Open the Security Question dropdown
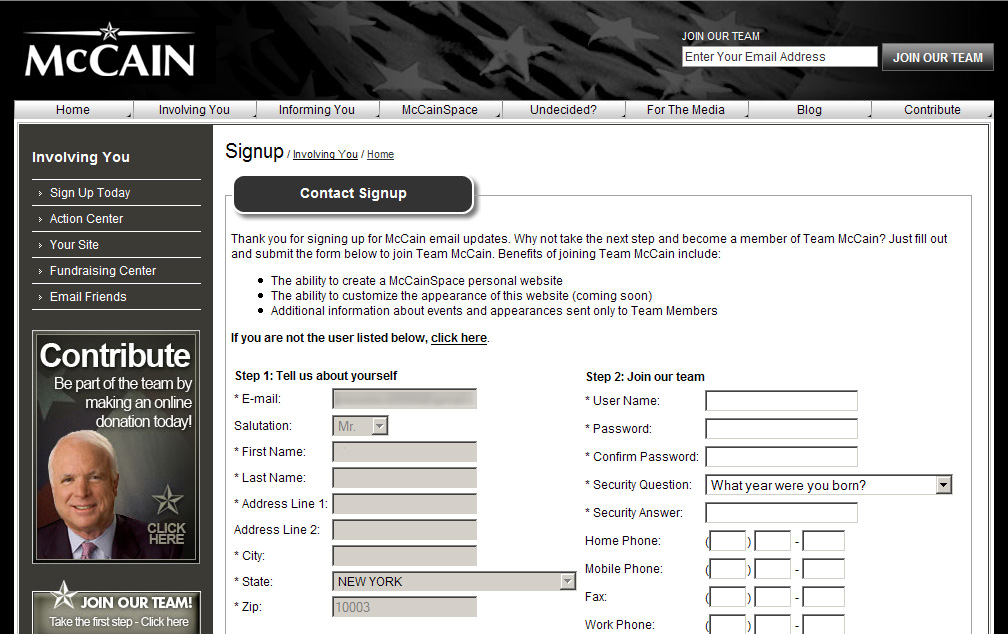 (x=828, y=485)
